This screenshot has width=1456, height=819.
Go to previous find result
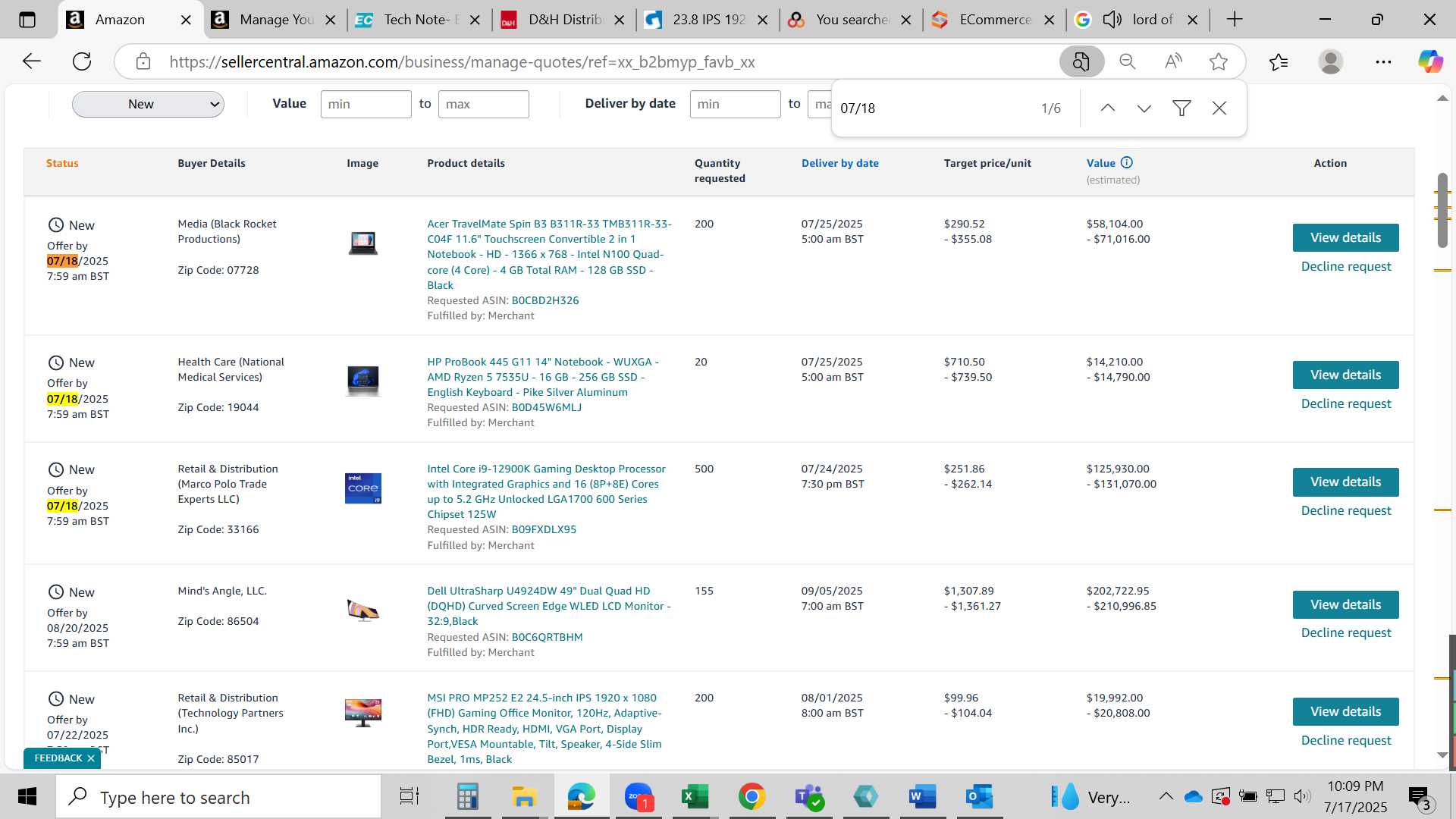tap(1108, 108)
